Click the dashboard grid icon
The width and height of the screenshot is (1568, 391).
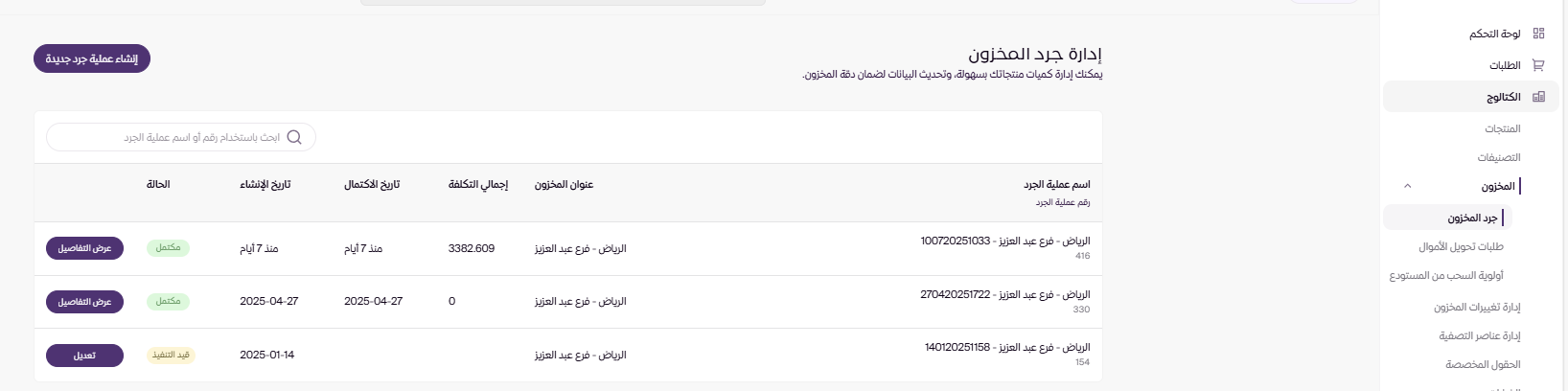(1538, 34)
